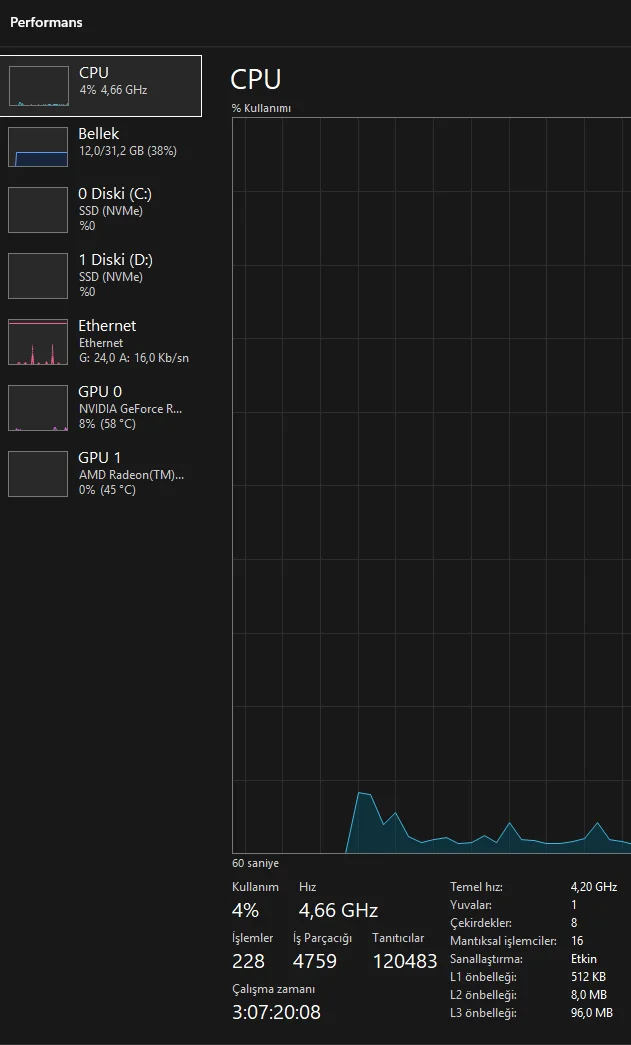This screenshot has height=1045, width=631.
Task: Click the Hız 4,66 GHz value
Action: click(x=338, y=910)
